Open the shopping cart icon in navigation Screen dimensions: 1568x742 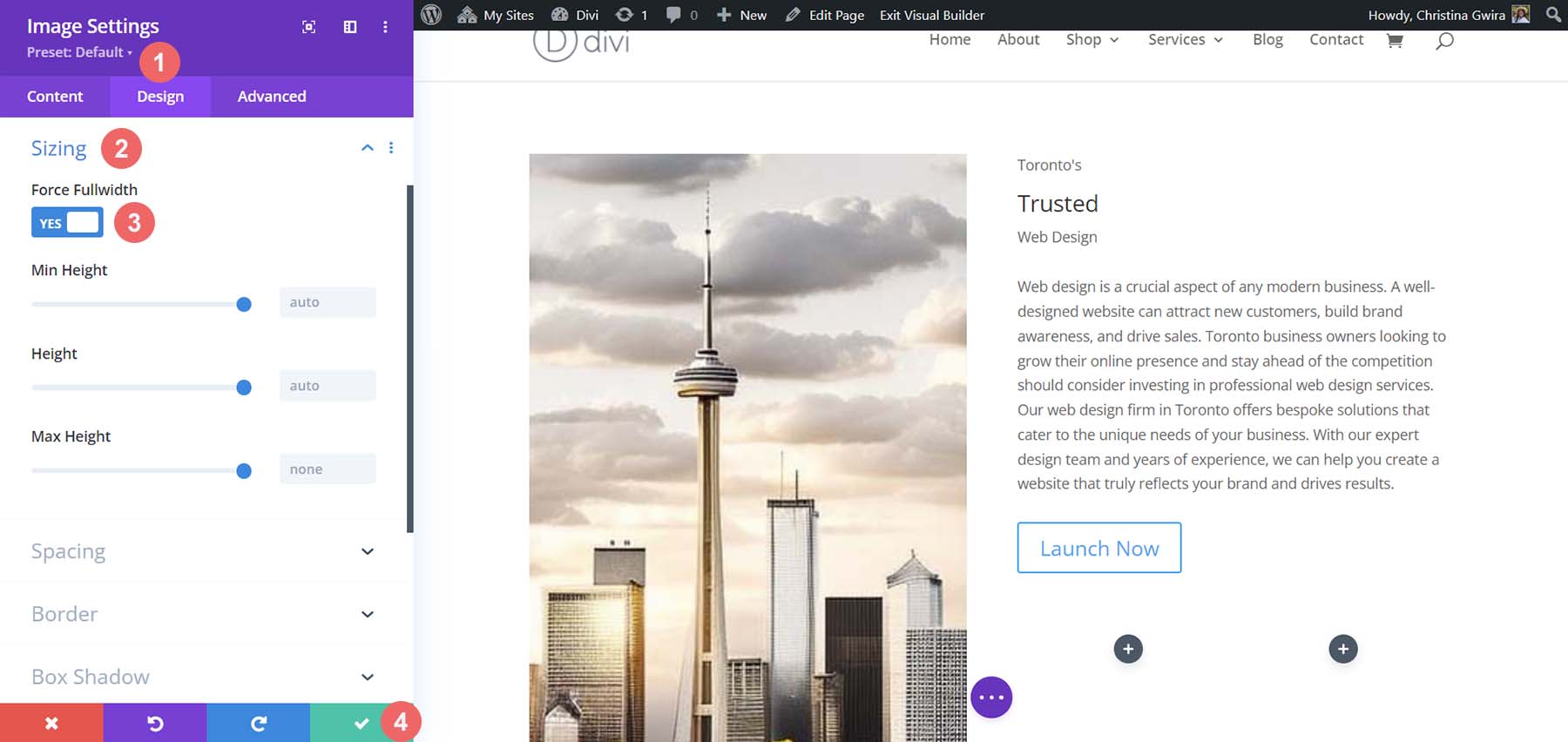(x=1395, y=40)
